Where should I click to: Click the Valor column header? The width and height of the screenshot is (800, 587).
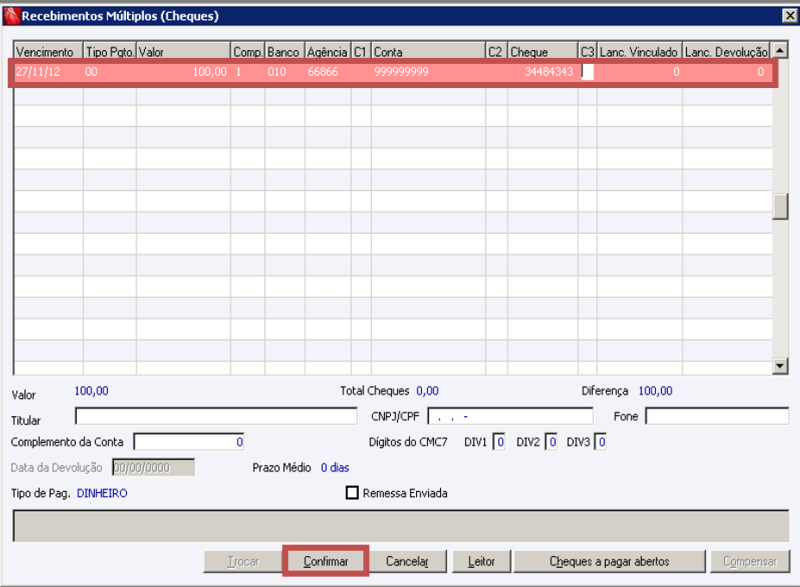click(x=183, y=52)
